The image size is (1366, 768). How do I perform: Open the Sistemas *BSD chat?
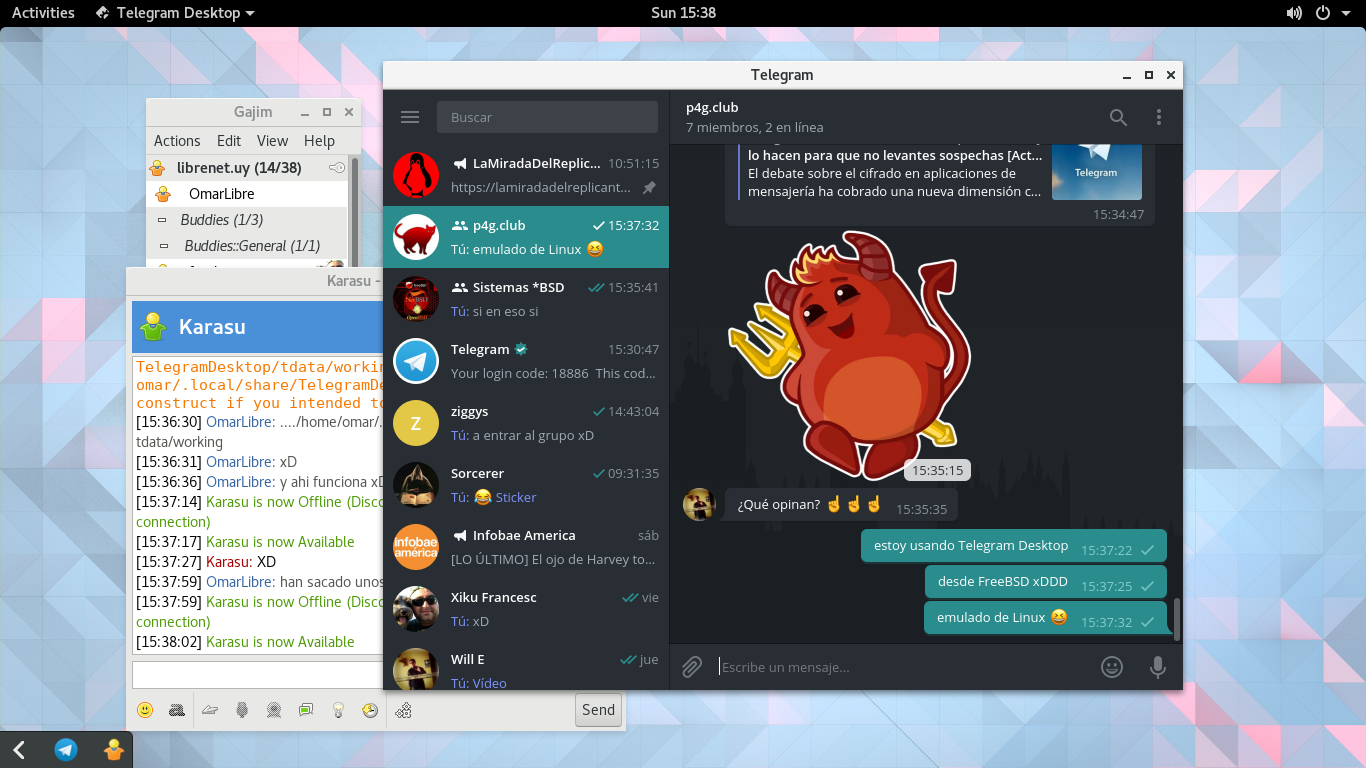[x=526, y=299]
